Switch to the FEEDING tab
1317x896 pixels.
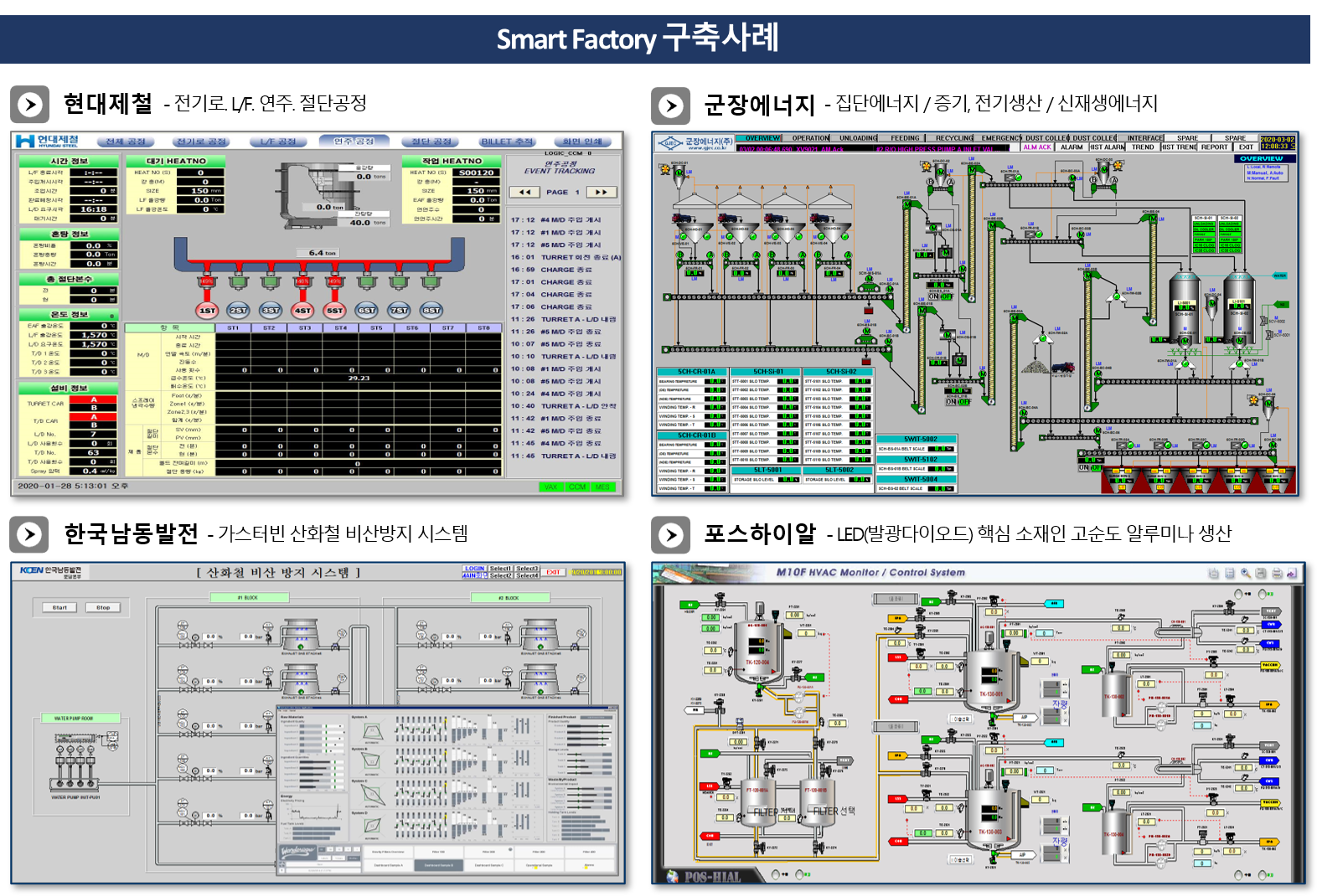[x=905, y=138]
